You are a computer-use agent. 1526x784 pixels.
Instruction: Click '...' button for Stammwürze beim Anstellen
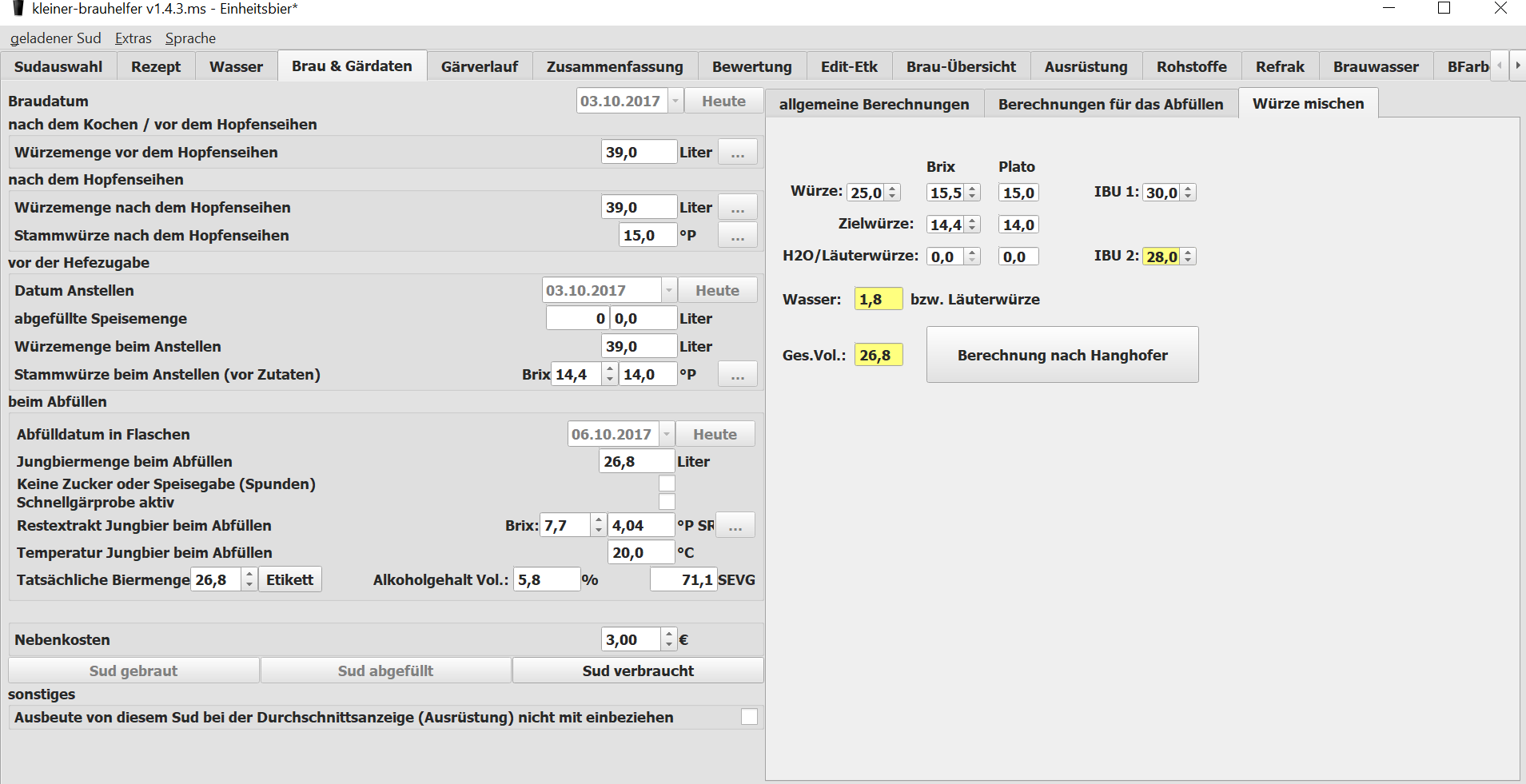click(737, 375)
